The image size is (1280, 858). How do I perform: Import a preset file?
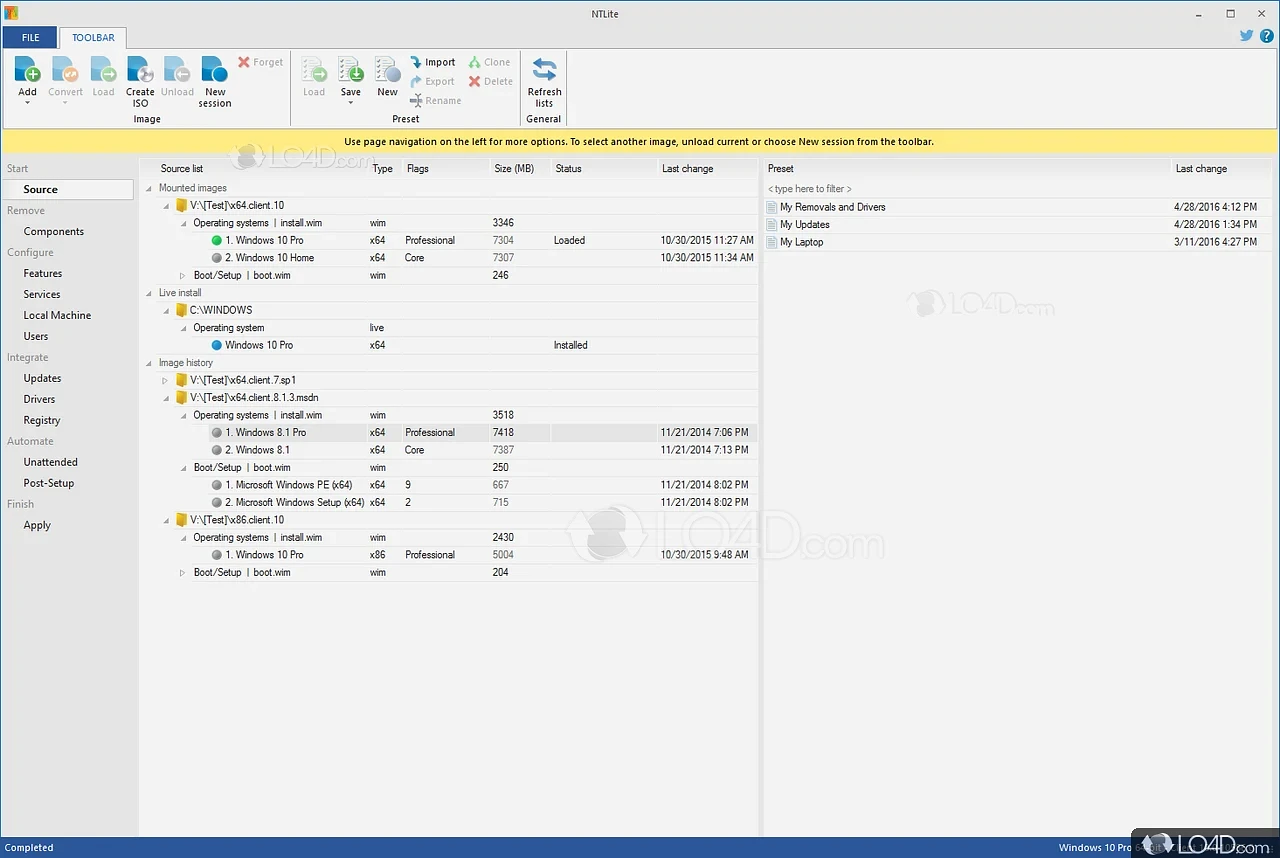(x=433, y=62)
